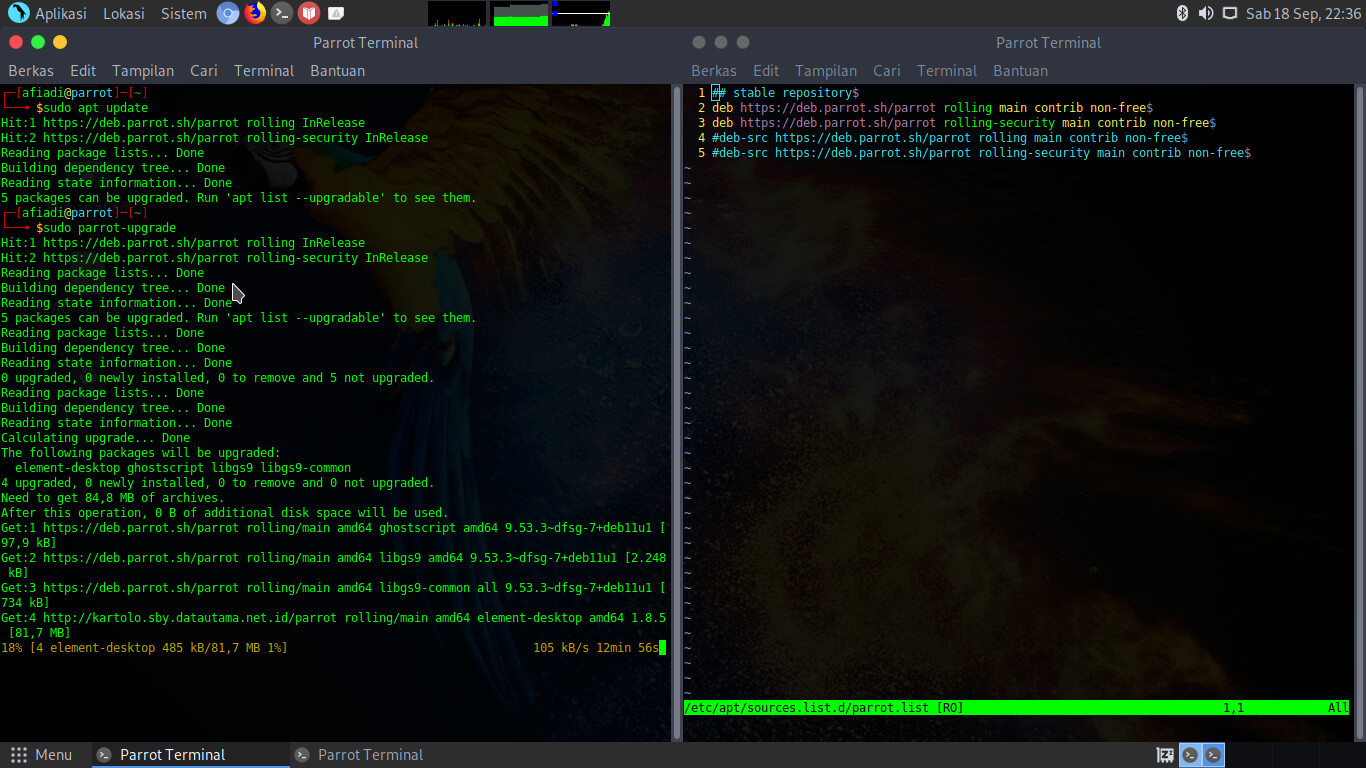Click the 'Get:4 http://kartolo.sby.datautama.net.id' line

333,618
